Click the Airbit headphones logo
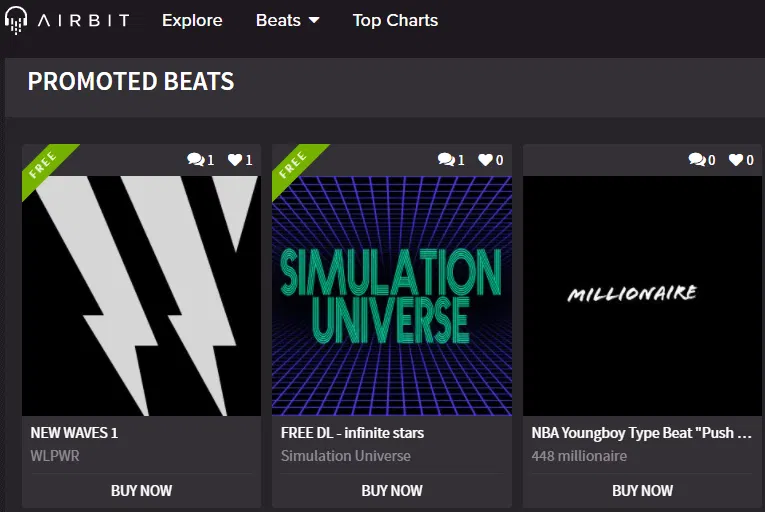The width and height of the screenshot is (765, 512). point(16,21)
